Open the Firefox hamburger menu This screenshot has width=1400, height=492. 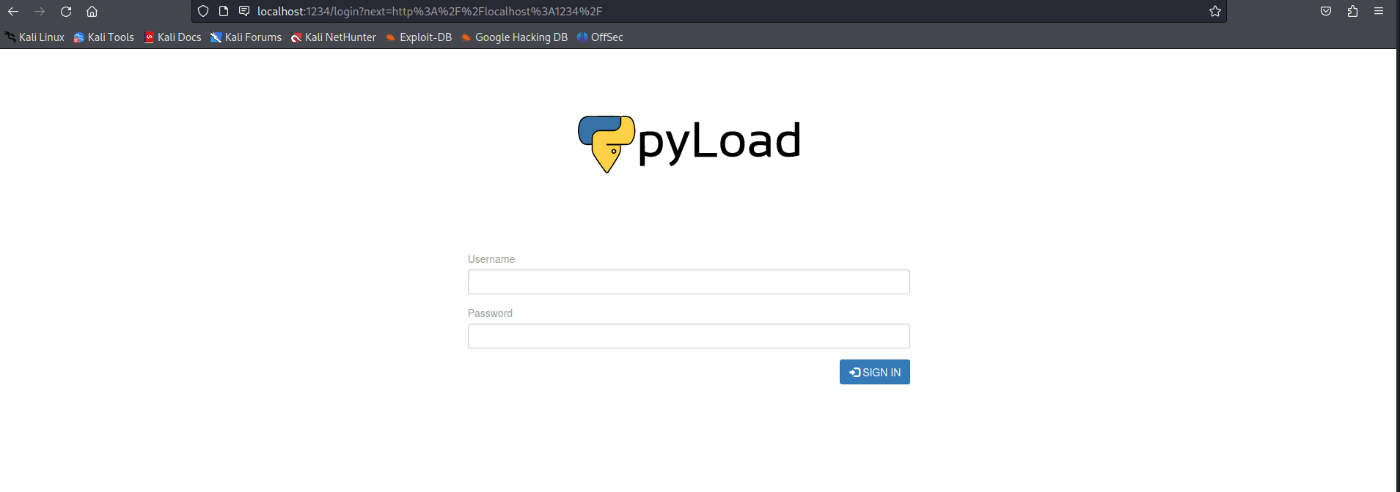click(x=1379, y=11)
